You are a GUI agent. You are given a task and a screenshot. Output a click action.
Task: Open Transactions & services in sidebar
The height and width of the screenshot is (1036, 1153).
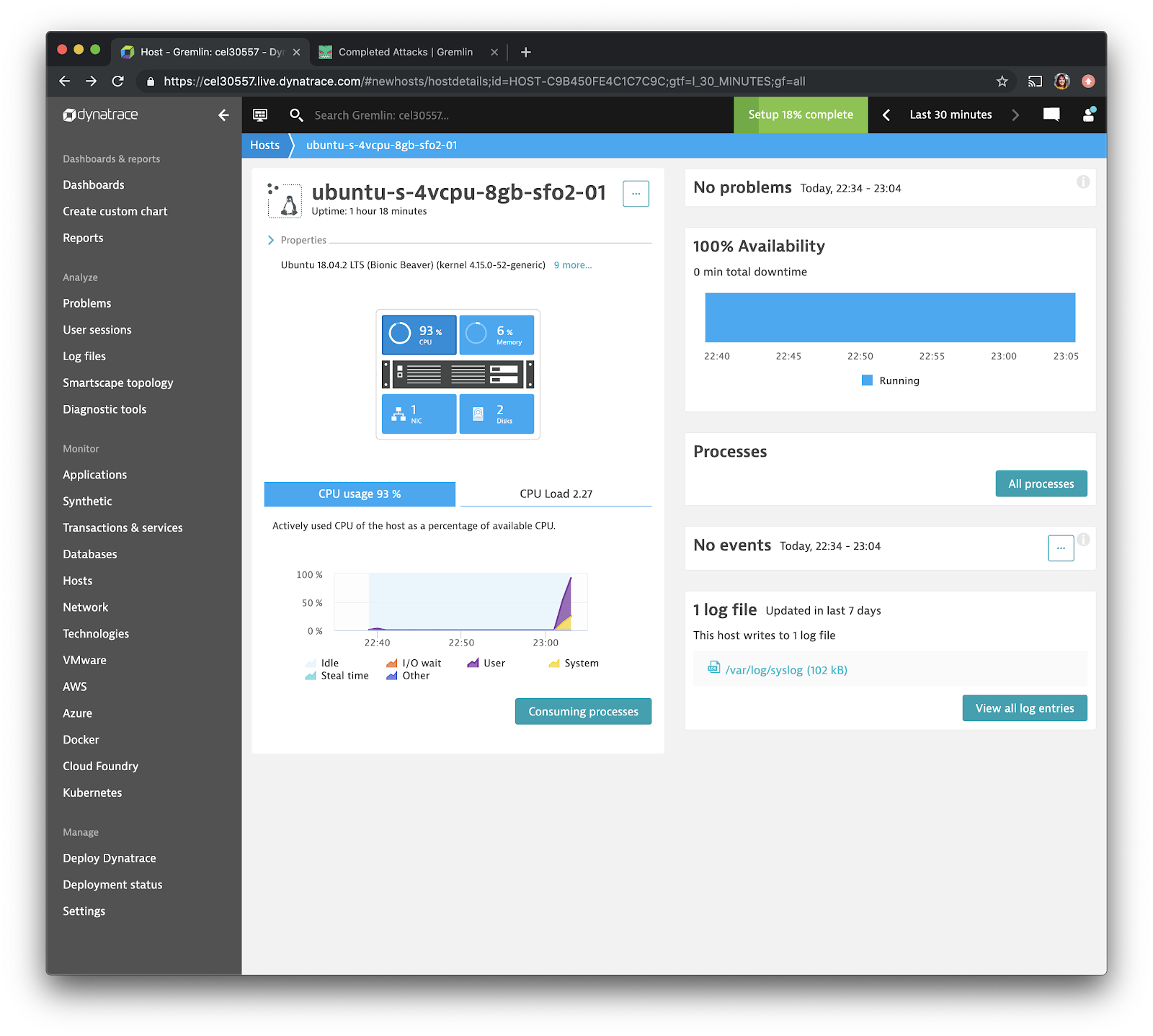coord(123,528)
